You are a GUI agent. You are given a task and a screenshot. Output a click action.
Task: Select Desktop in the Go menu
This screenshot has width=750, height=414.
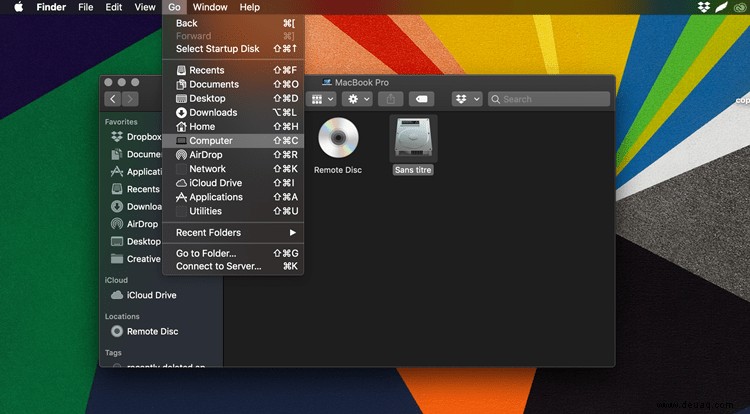click(x=233, y=98)
